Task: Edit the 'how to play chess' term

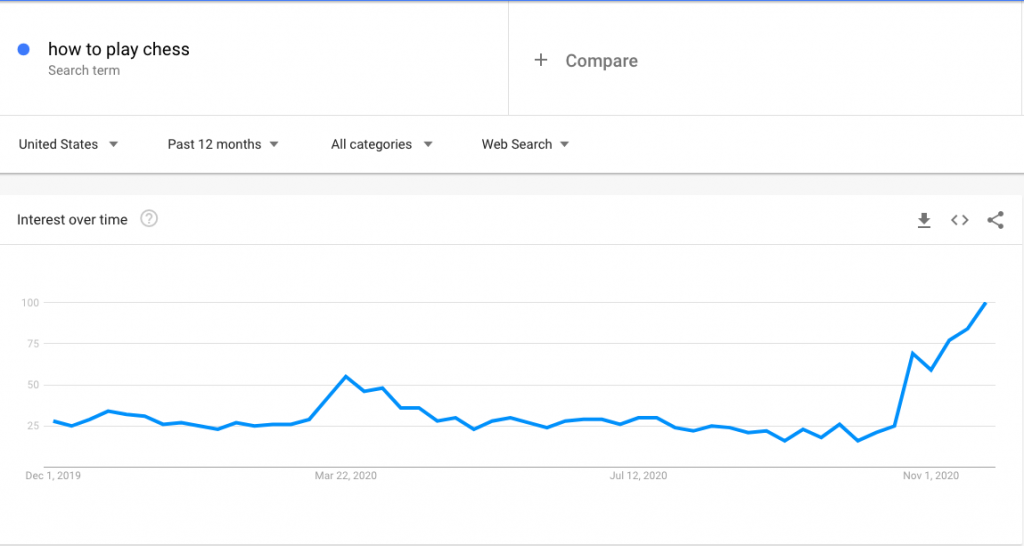Action: [x=119, y=49]
